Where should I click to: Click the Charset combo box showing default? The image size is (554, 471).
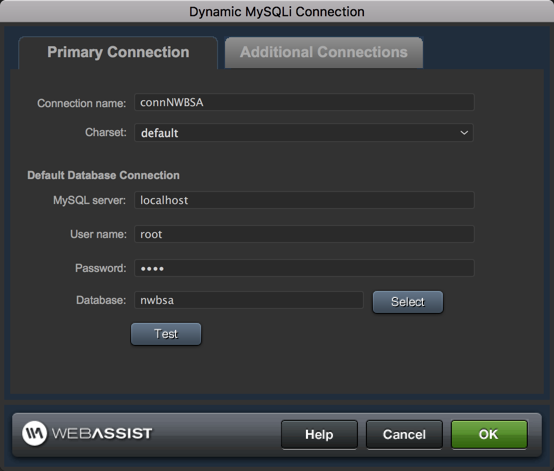(x=304, y=133)
